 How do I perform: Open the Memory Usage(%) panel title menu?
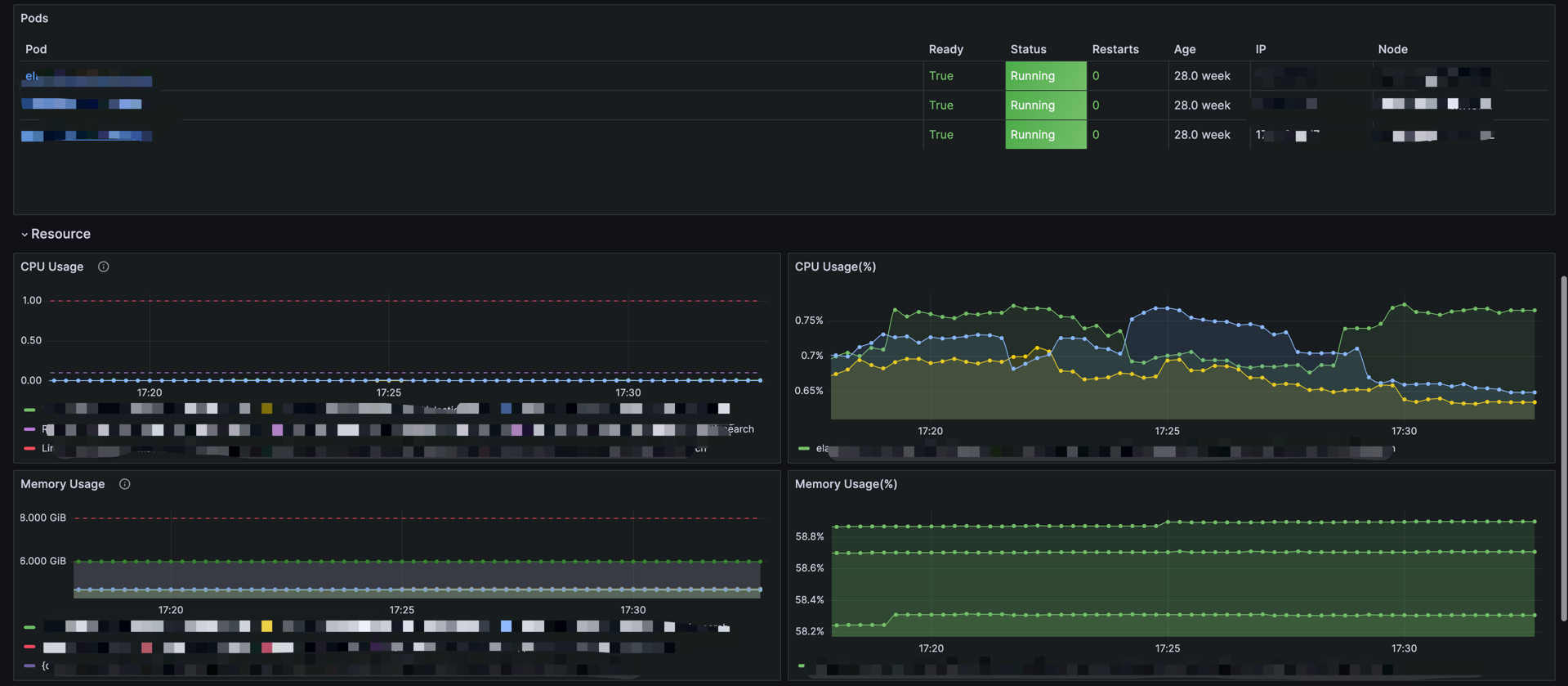846,484
